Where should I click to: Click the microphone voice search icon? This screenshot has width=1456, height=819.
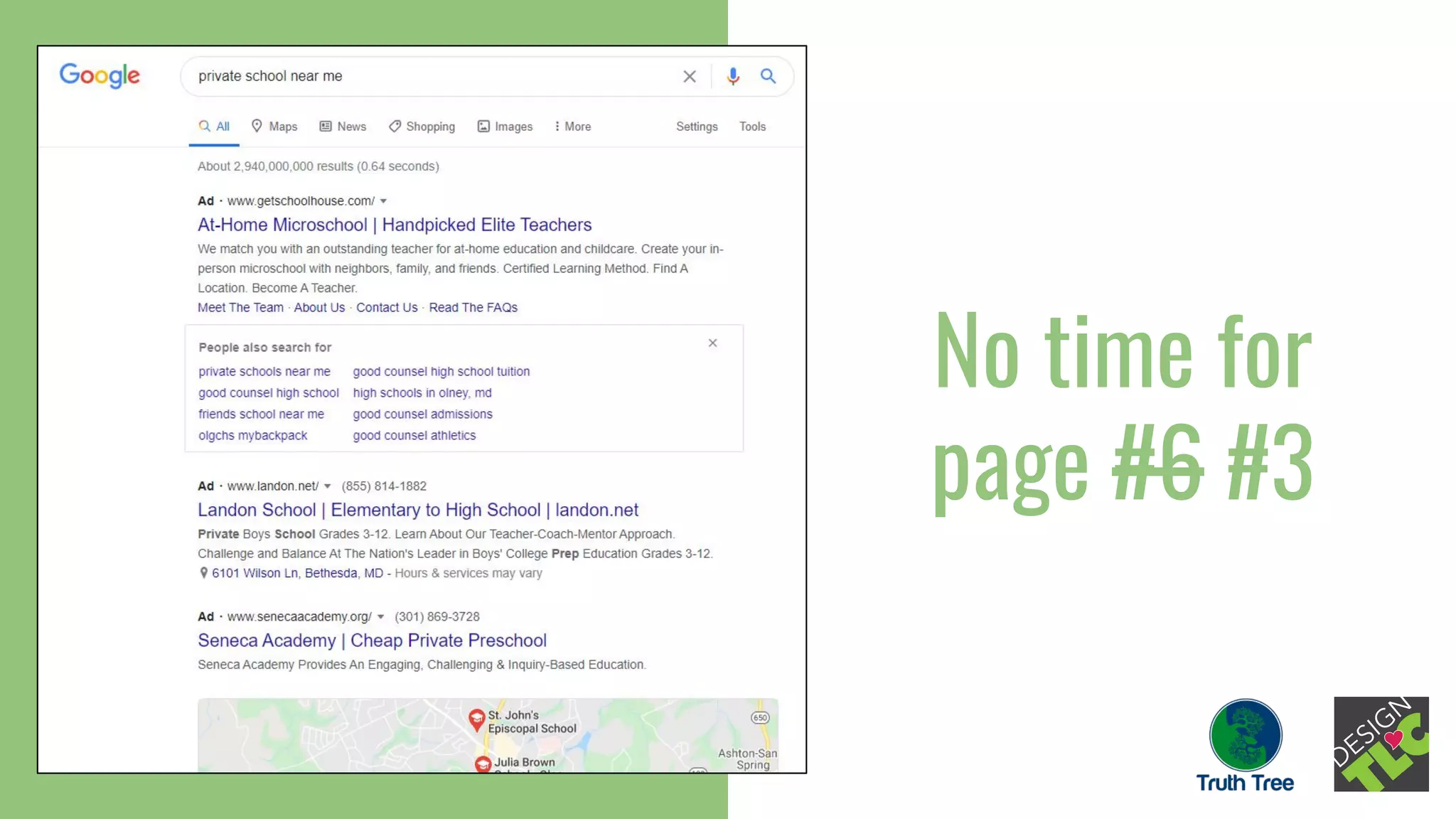[x=733, y=76]
